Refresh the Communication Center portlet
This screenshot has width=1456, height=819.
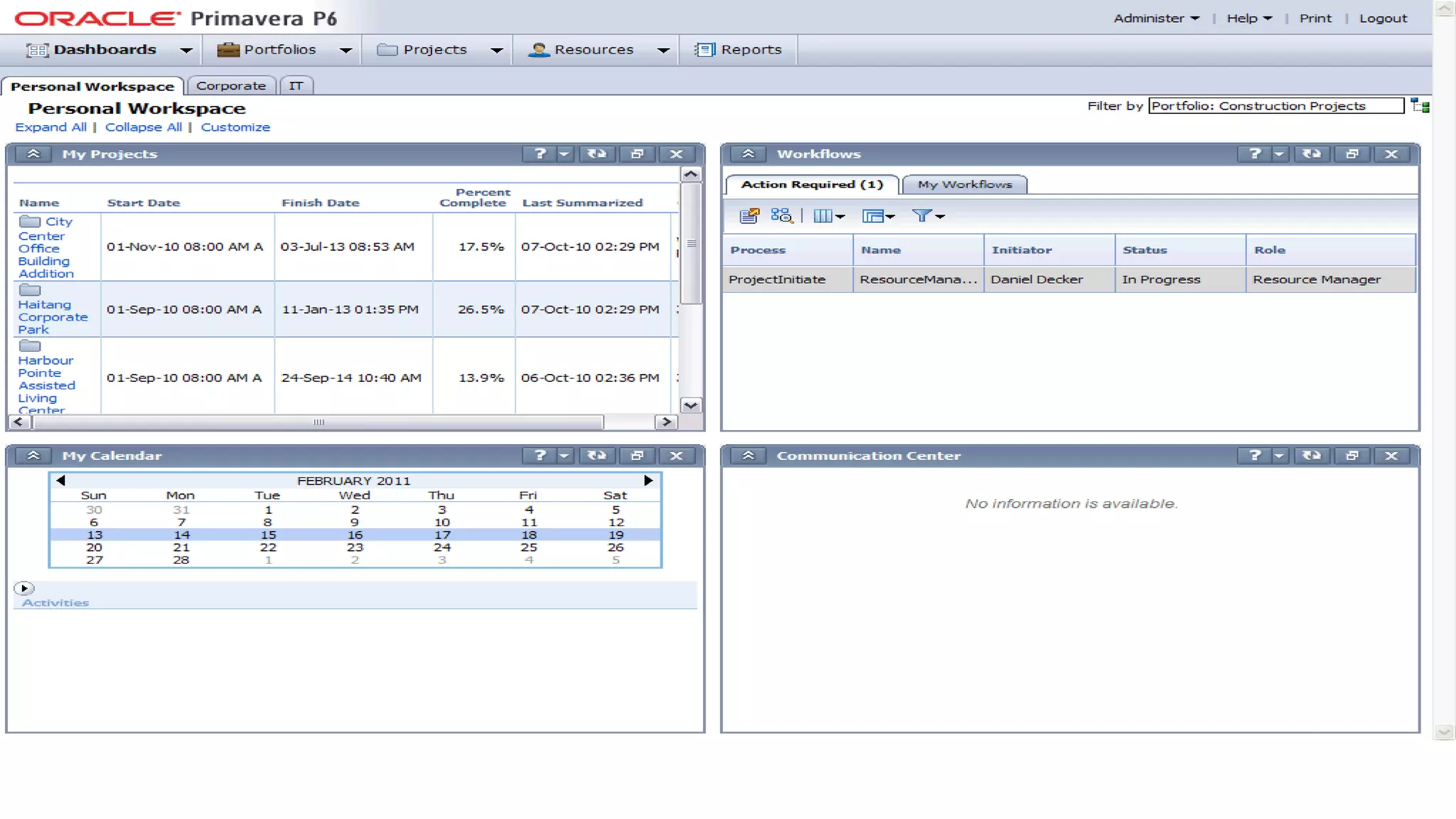pyautogui.click(x=1312, y=456)
